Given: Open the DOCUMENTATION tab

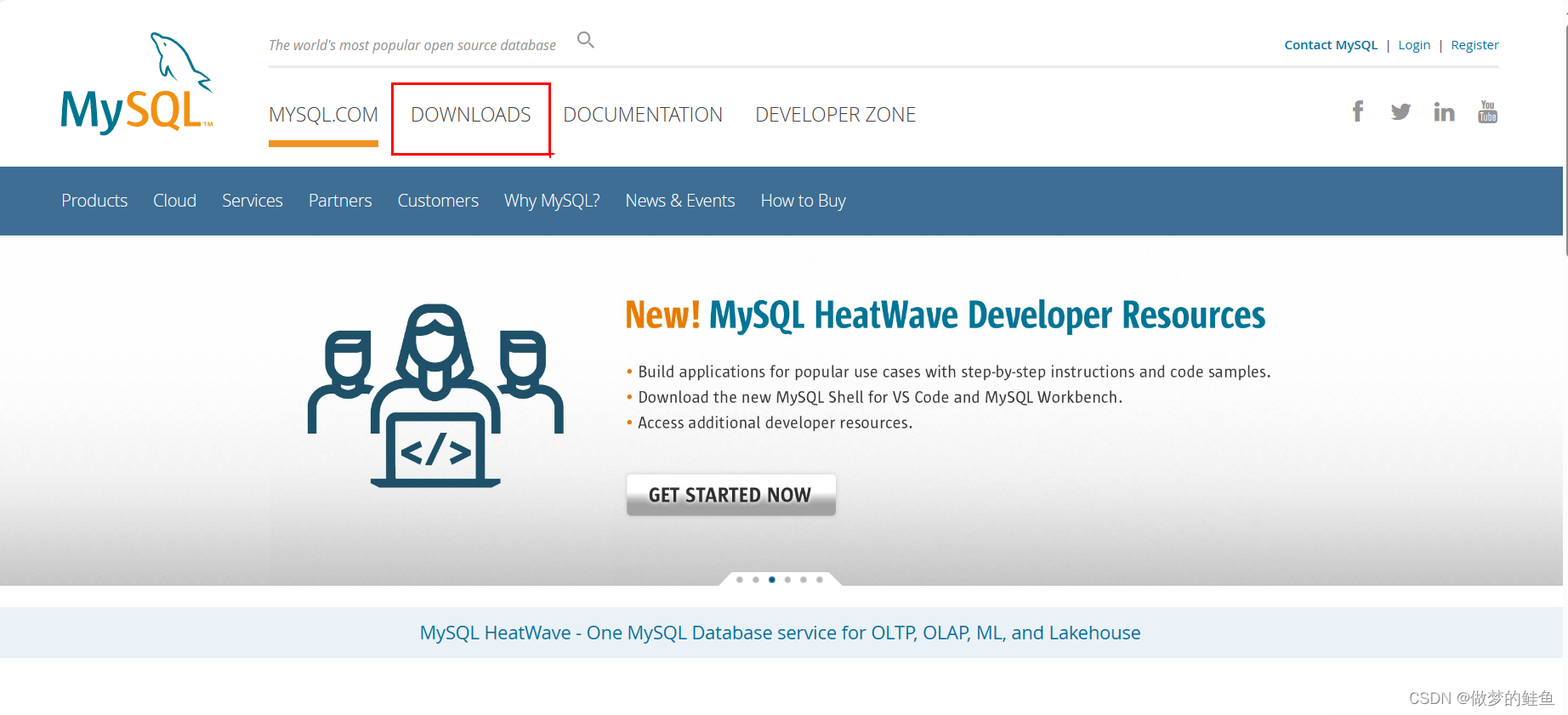Looking at the screenshot, I should [643, 115].
